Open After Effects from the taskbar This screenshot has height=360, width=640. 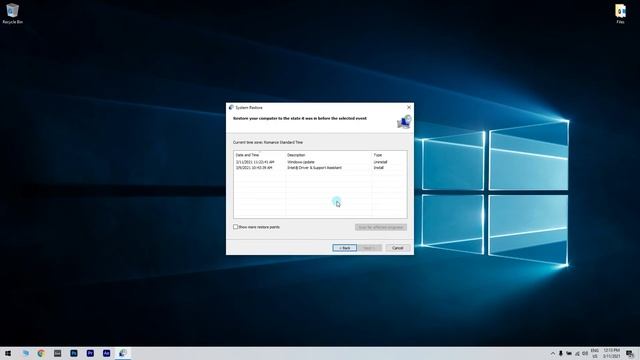pos(107,353)
